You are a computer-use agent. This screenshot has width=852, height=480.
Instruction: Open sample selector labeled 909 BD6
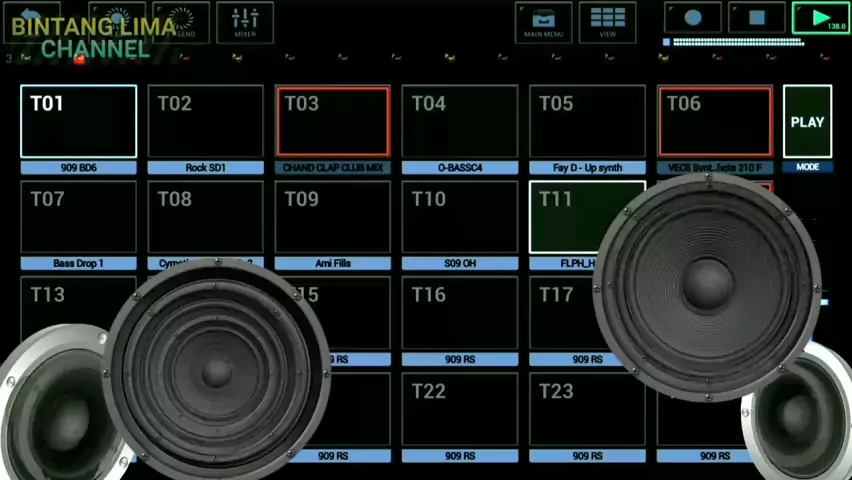click(x=78, y=168)
